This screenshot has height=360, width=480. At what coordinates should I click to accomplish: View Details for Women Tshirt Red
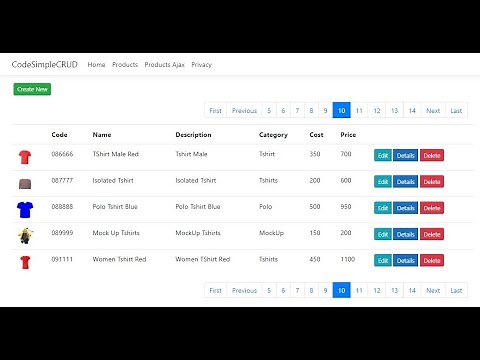(405, 260)
